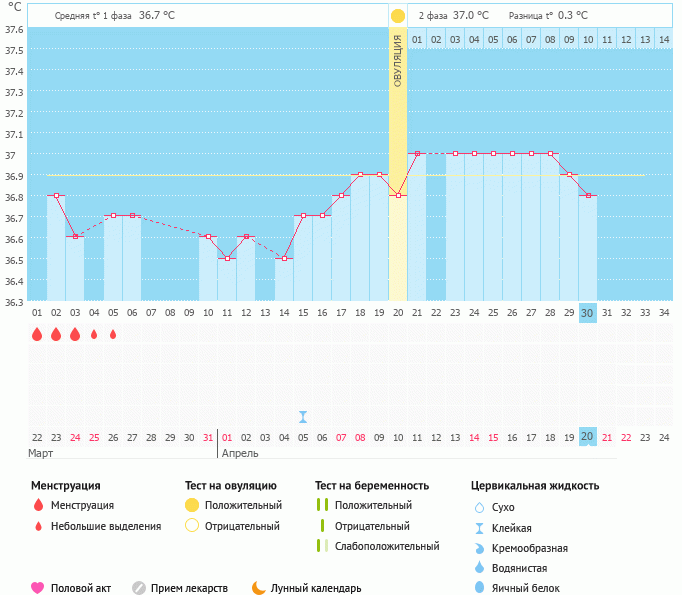Click the temperature point on cycle day 02

[x=56, y=195]
